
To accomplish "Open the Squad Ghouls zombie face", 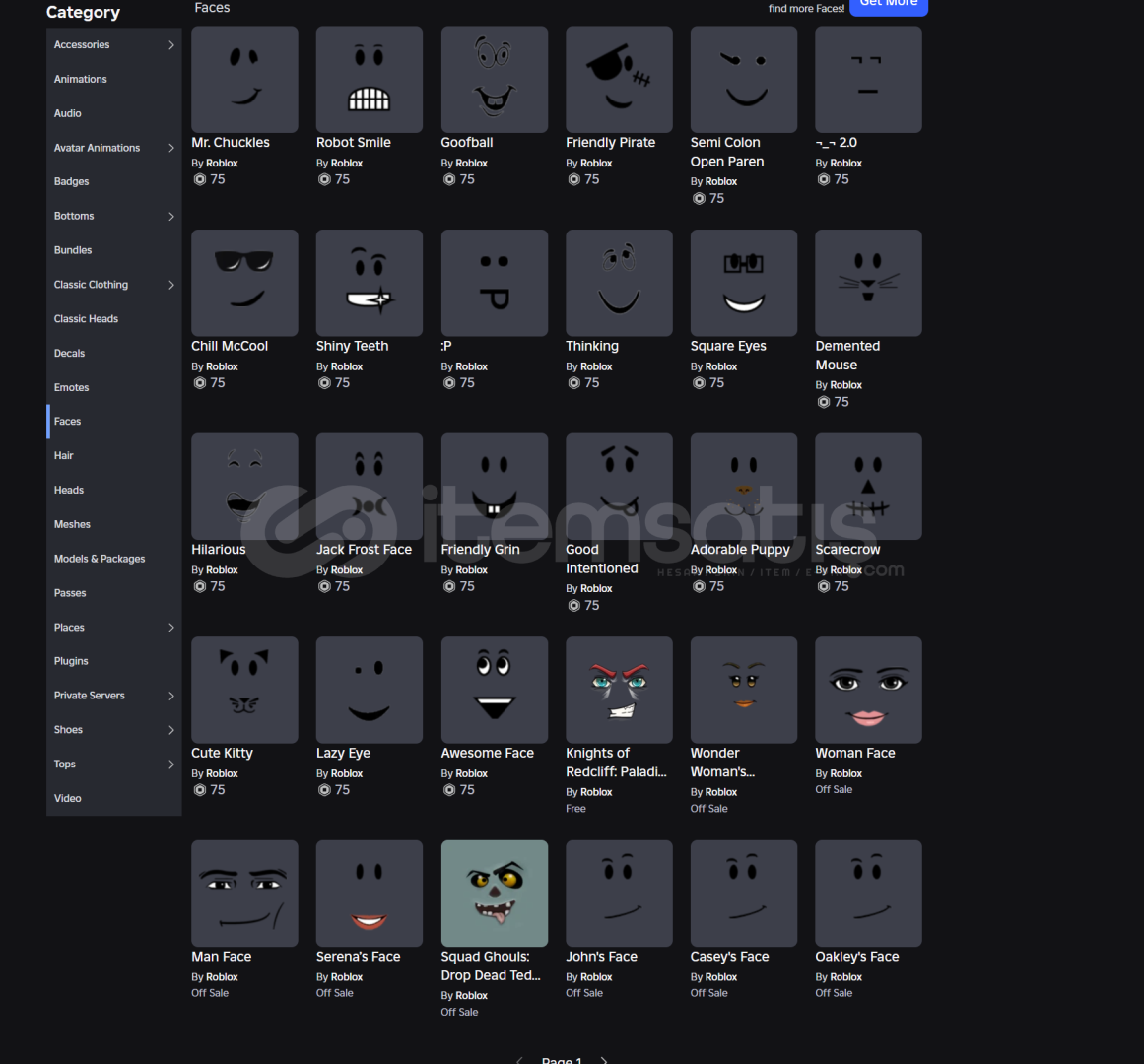I will click(494, 894).
